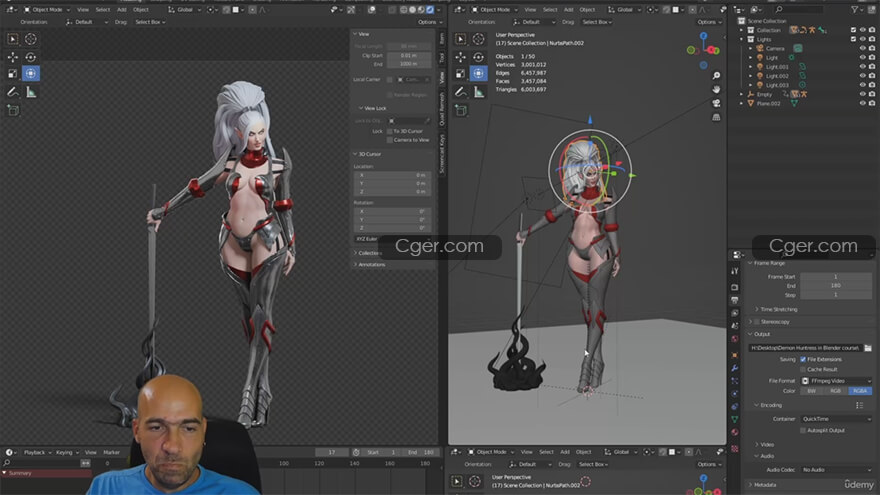Image resolution: width=880 pixels, height=495 pixels.
Task: Hide Light.001 with its eye icon
Action: pyautogui.click(x=863, y=67)
